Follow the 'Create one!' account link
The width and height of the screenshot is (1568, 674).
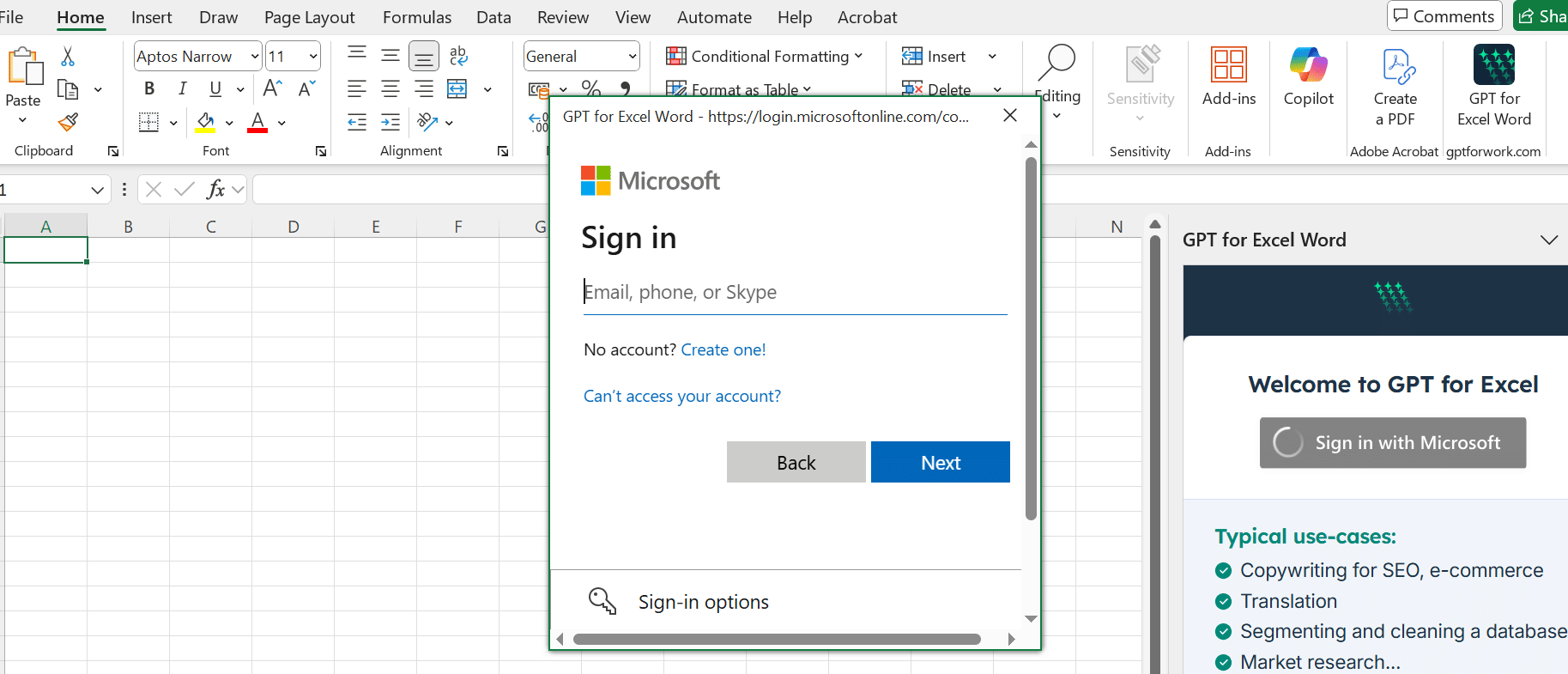[x=723, y=349]
